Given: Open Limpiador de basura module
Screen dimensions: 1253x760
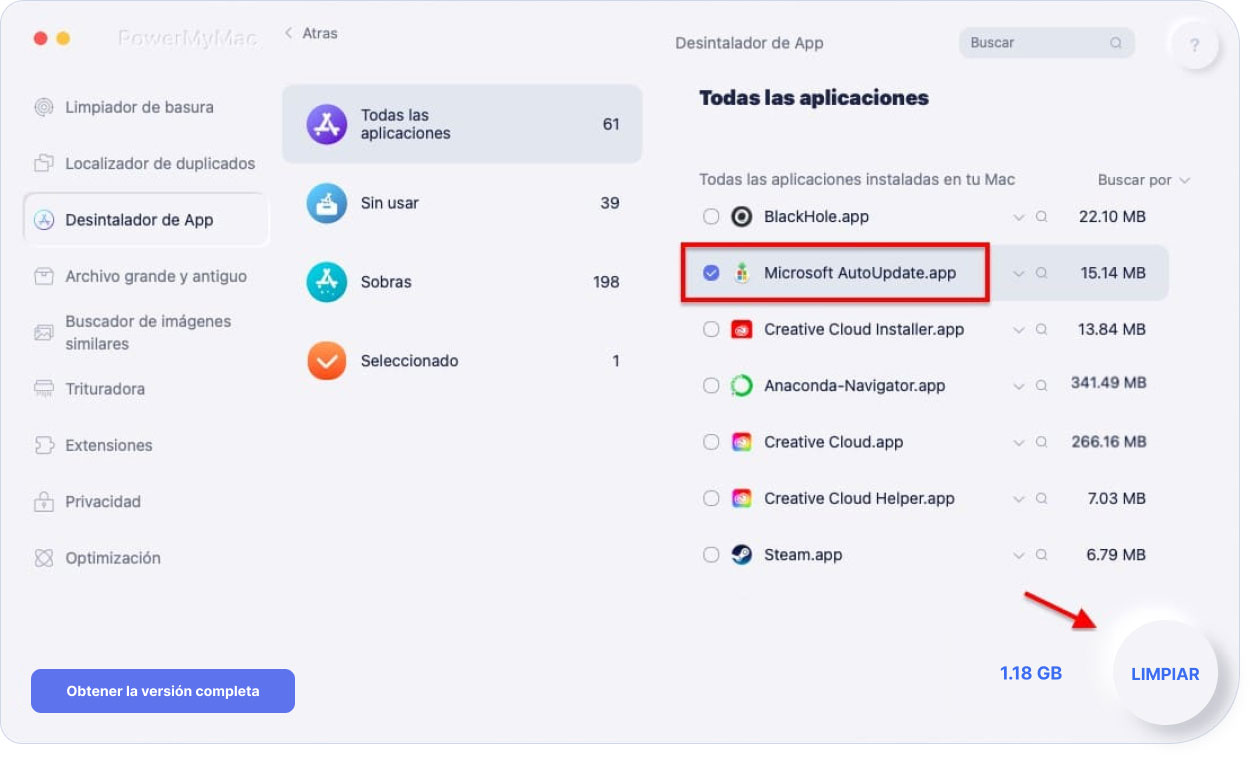Looking at the screenshot, I should [x=139, y=107].
